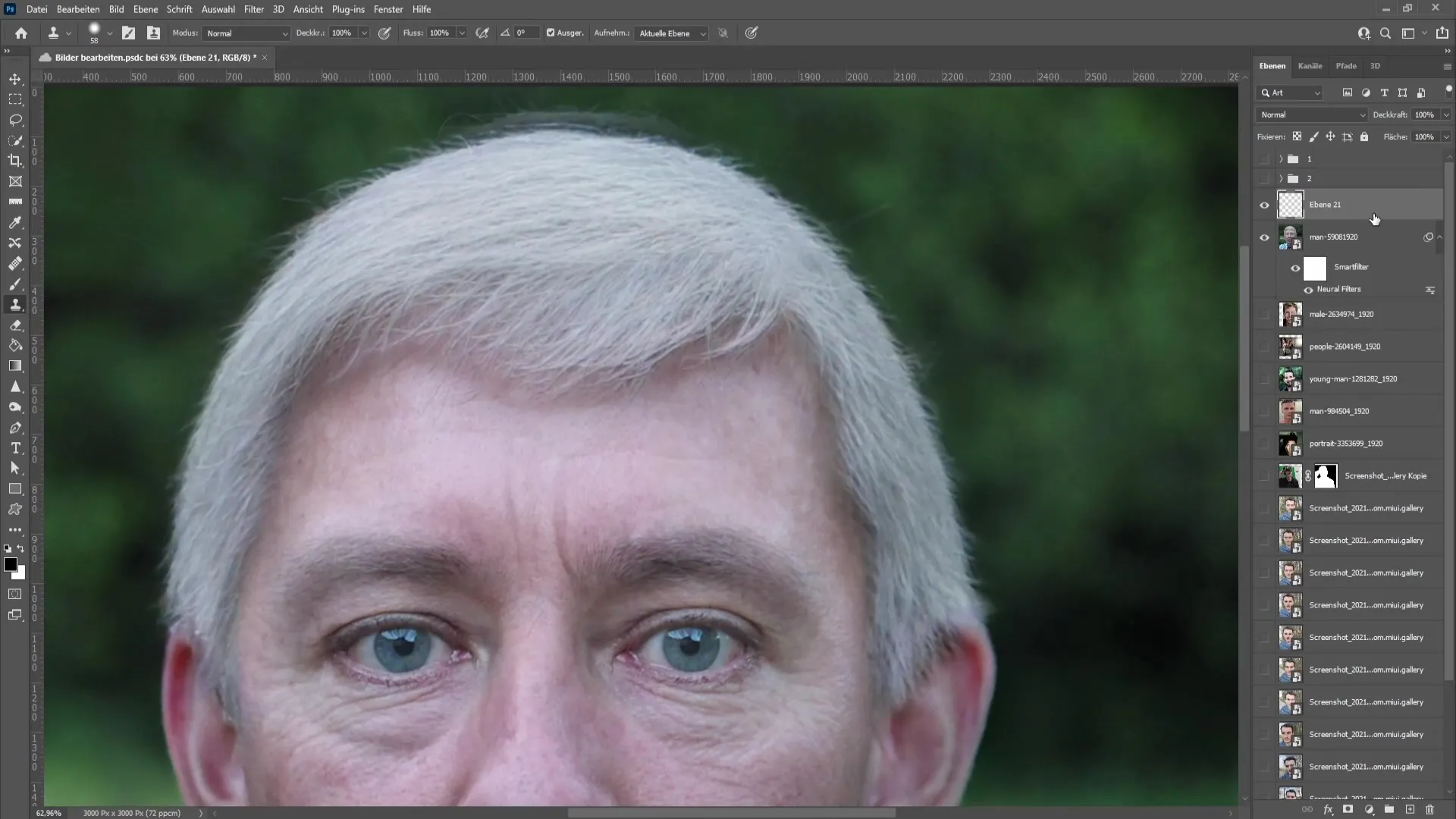Click the foreground color swatch
The height and width of the screenshot is (819, 1456).
point(11,564)
